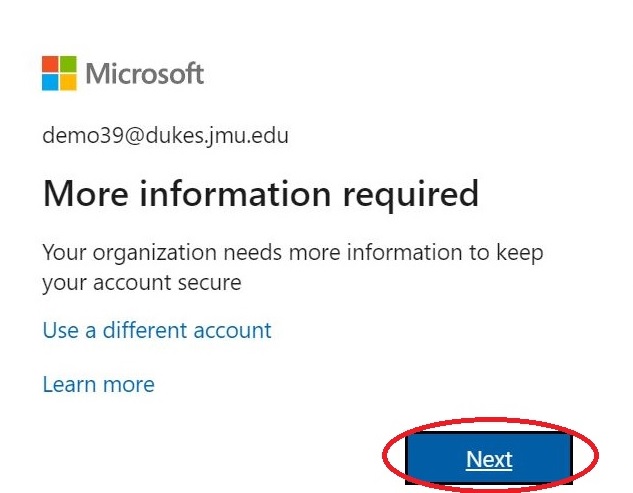Click the organization security description text
The height and width of the screenshot is (493, 633).
(x=292, y=267)
